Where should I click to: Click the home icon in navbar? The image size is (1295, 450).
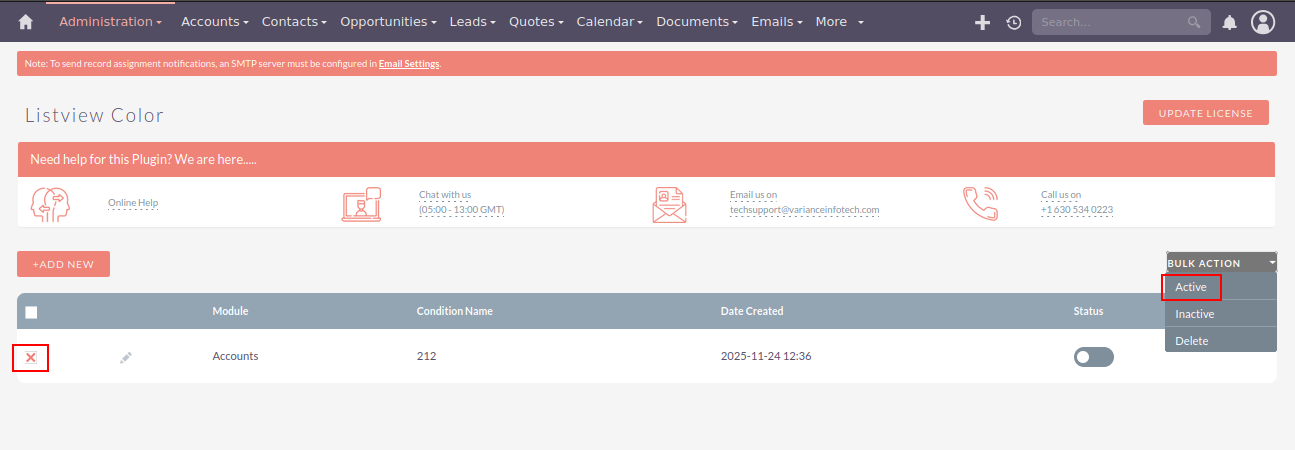[26, 22]
